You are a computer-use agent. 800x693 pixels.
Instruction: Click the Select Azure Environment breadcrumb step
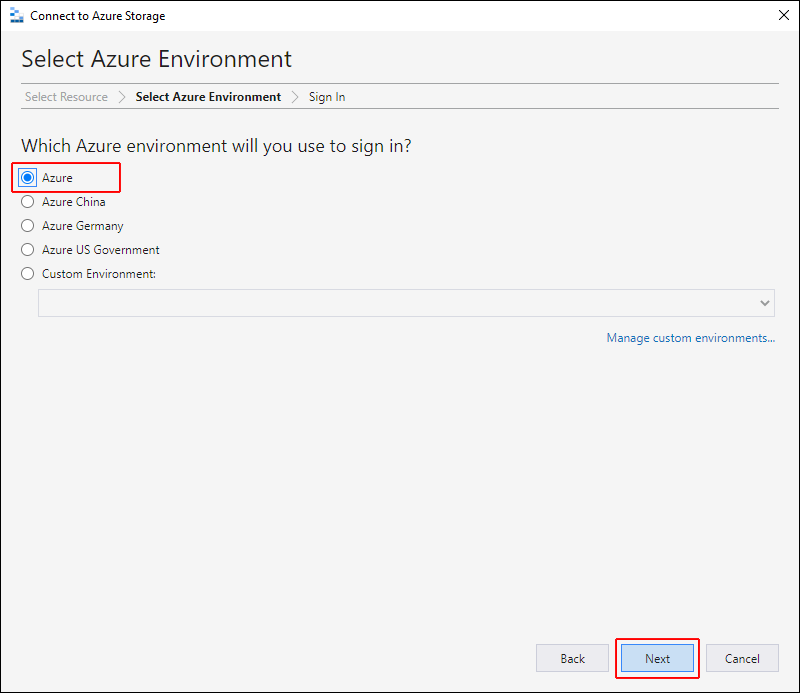tap(208, 97)
